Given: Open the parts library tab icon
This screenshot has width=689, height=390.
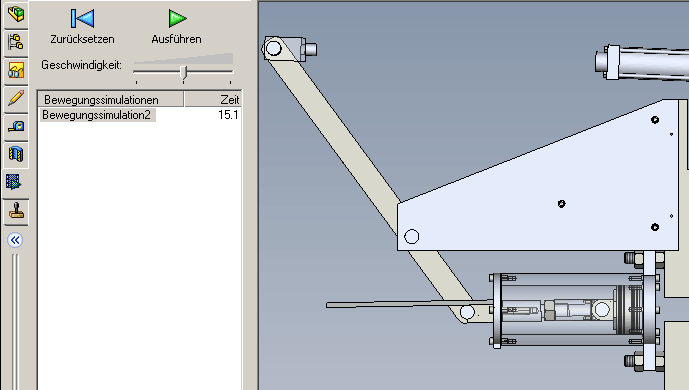Looking at the screenshot, I should (16, 14).
